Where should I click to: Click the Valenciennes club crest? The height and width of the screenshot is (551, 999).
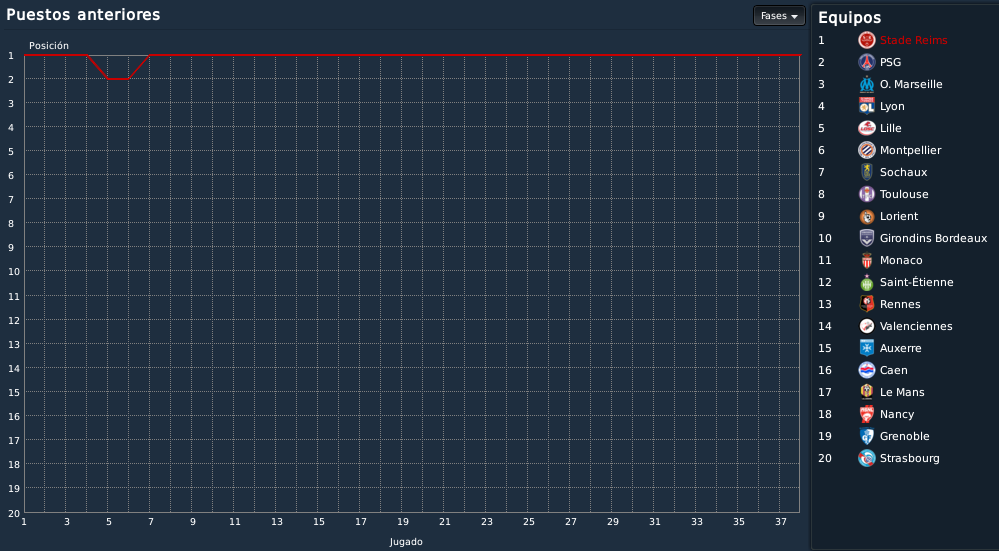866,326
